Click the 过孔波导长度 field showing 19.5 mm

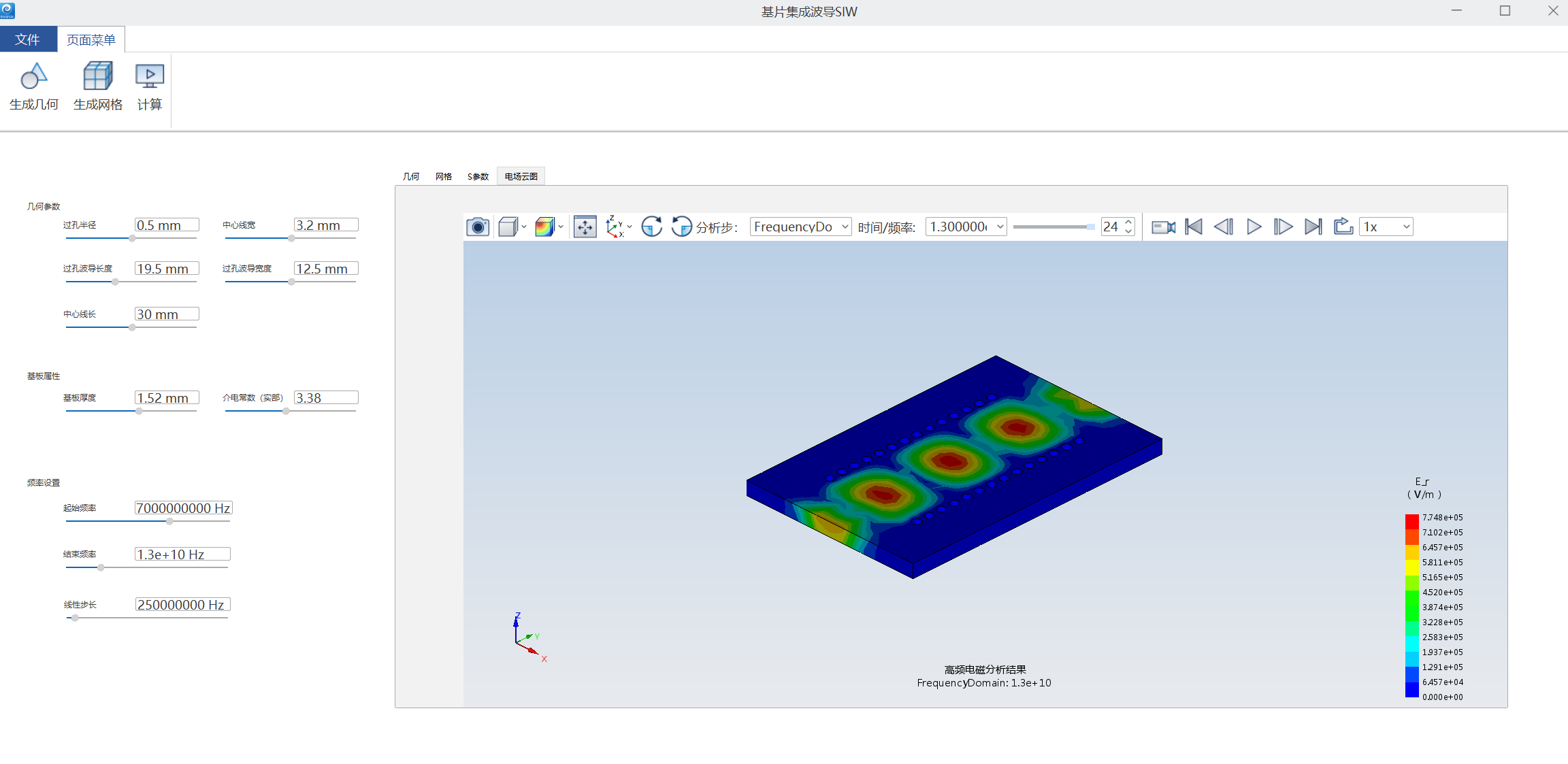pyautogui.click(x=167, y=269)
